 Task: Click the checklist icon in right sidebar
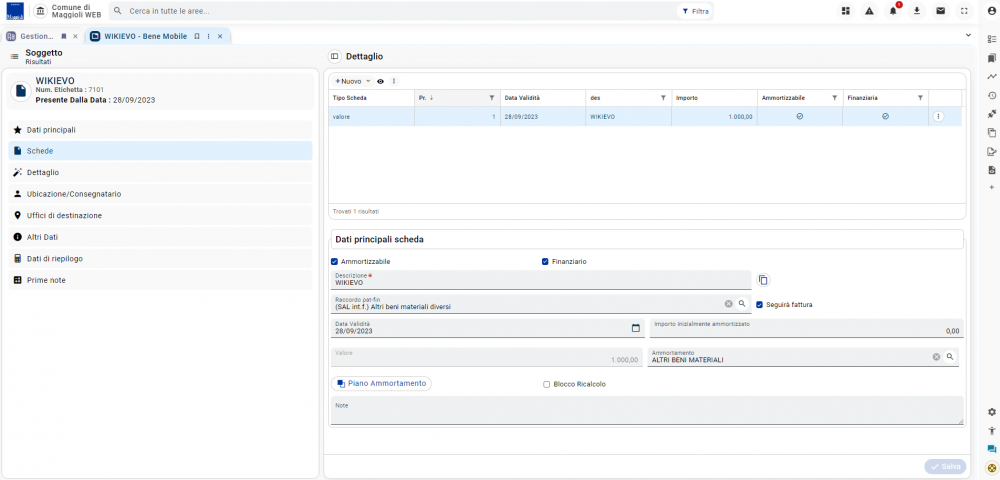click(x=992, y=39)
